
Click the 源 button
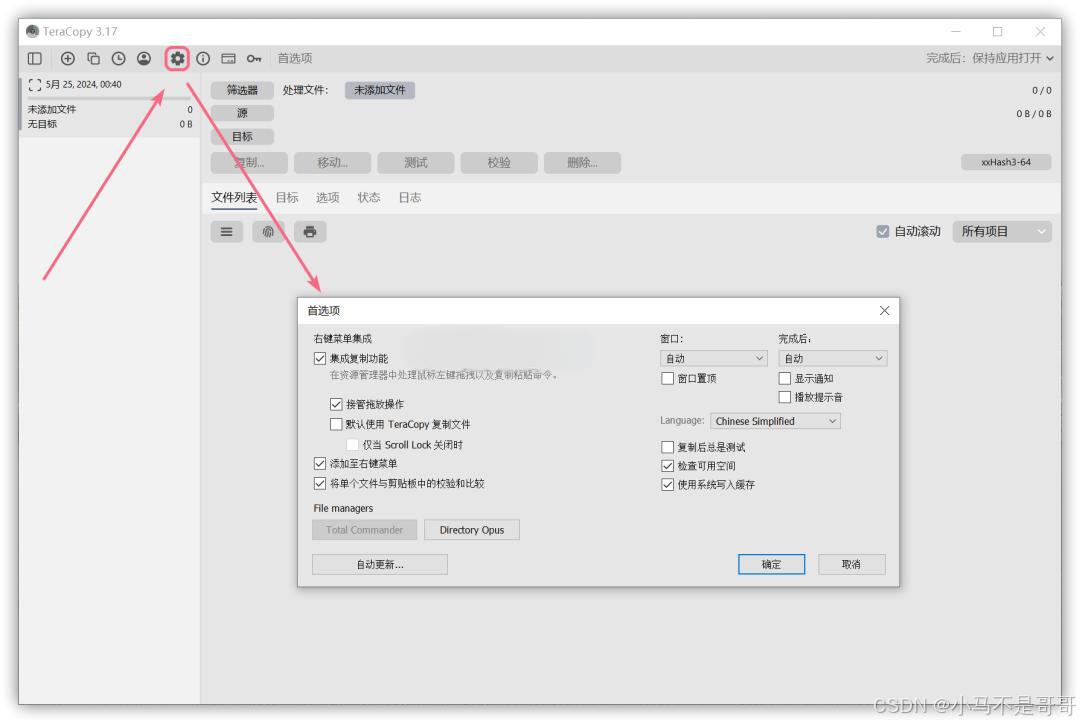pyautogui.click(x=242, y=113)
